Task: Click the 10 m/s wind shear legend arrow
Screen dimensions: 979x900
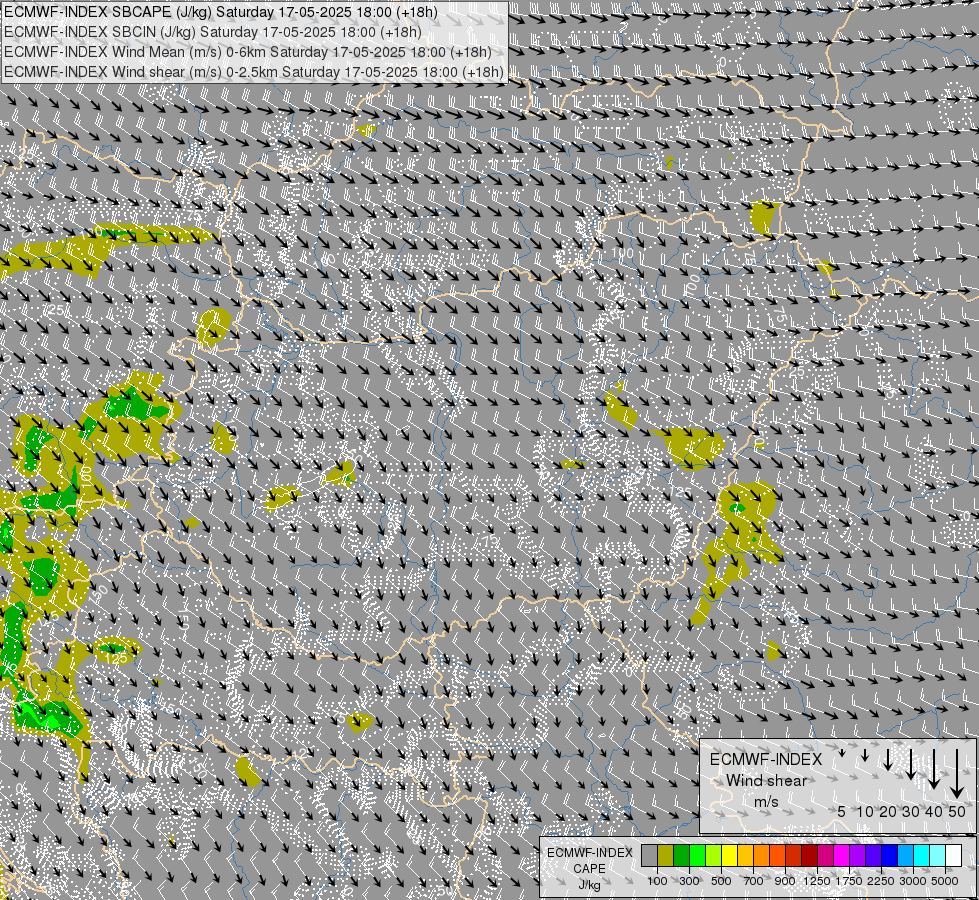Action: point(865,755)
